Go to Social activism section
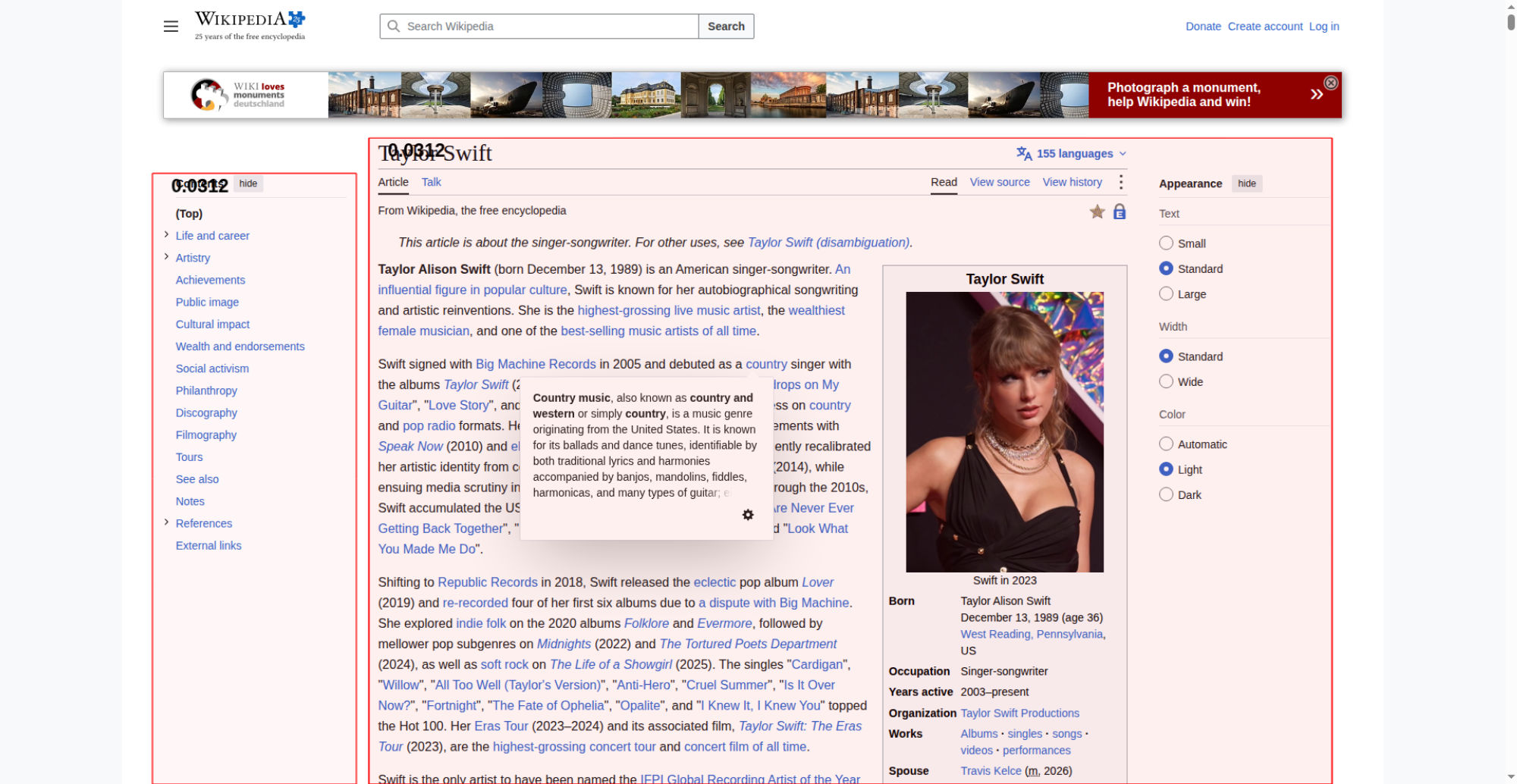 pos(212,368)
